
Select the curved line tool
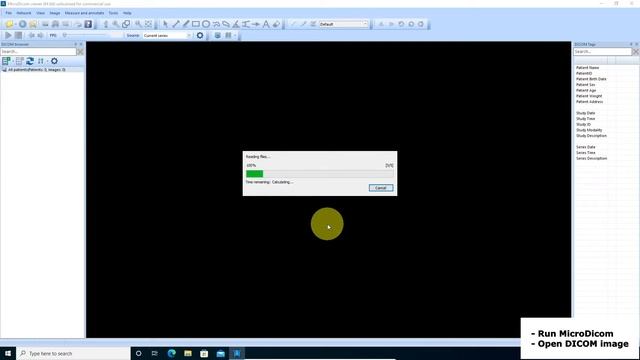[x=216, y=24]
